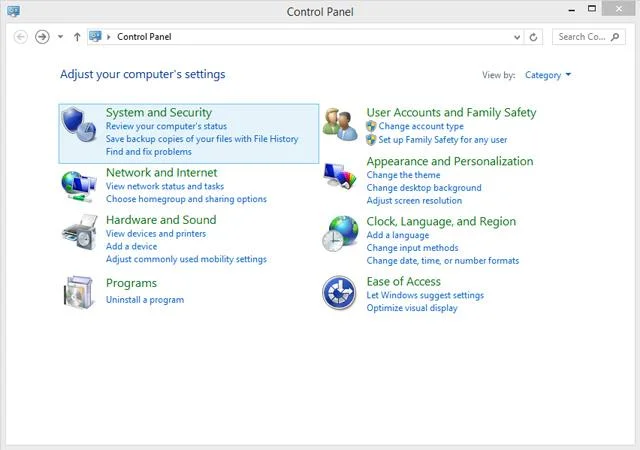Open the System and Security shield icon
Viewport: 640px width, 450px height.
79,125
